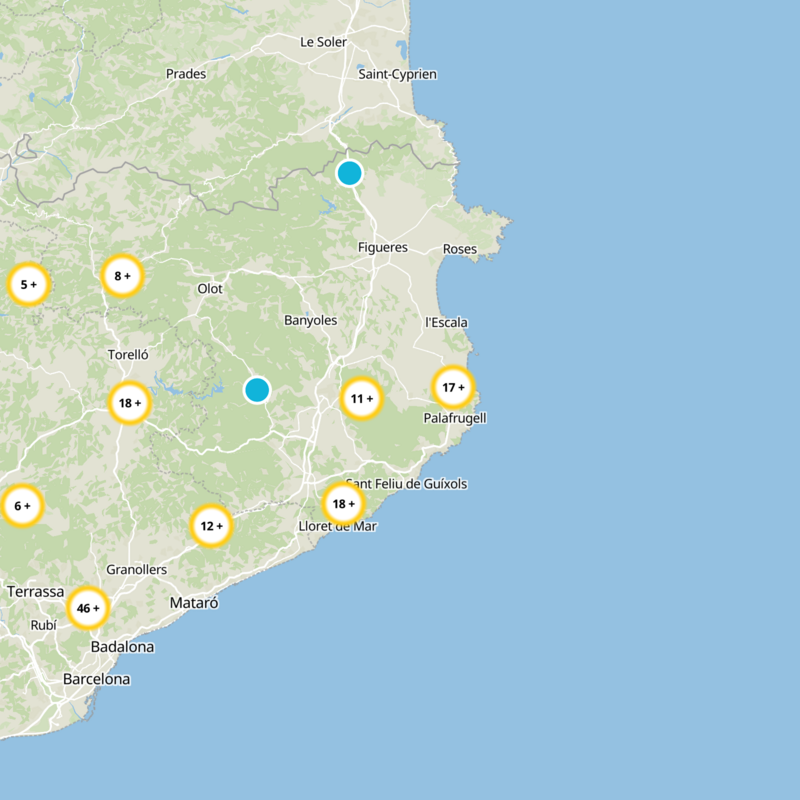Click the Palafrugell town label
800x800 pixels.
(455, 418)
